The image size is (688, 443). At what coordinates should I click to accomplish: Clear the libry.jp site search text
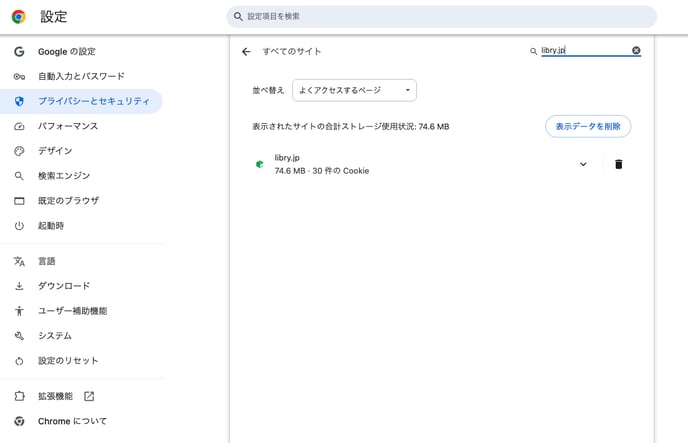coord(636,50)
